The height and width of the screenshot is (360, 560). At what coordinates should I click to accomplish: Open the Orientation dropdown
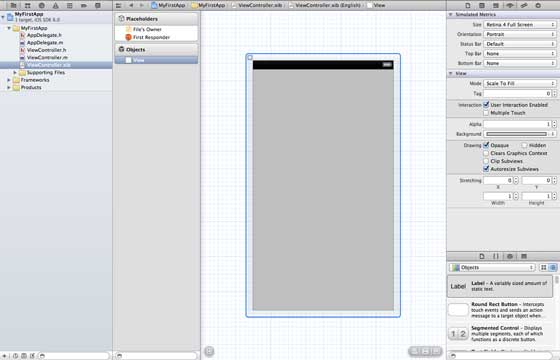520,34
